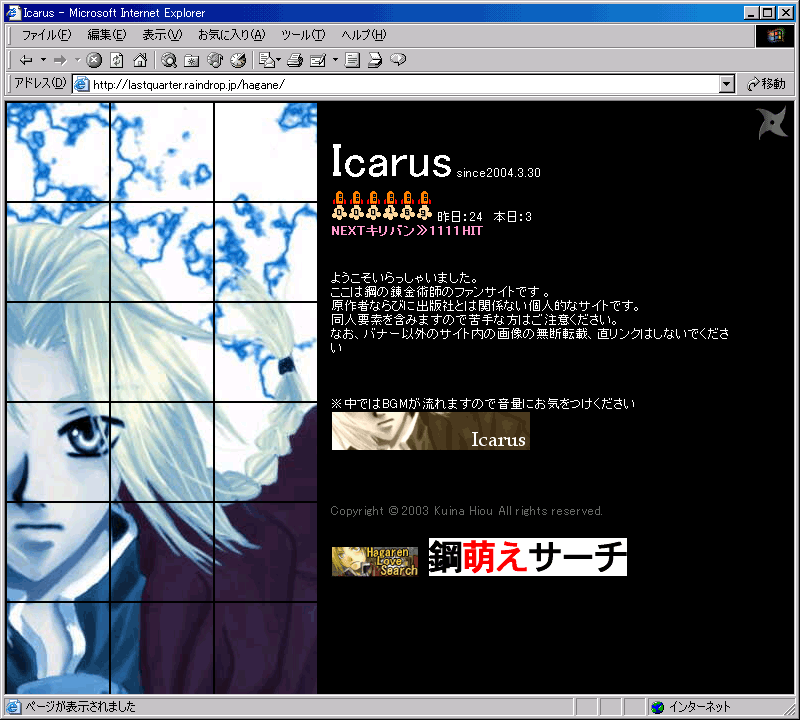
Task: Expand the Mail button dropdown arrow
Action: [x=279, y=60]
